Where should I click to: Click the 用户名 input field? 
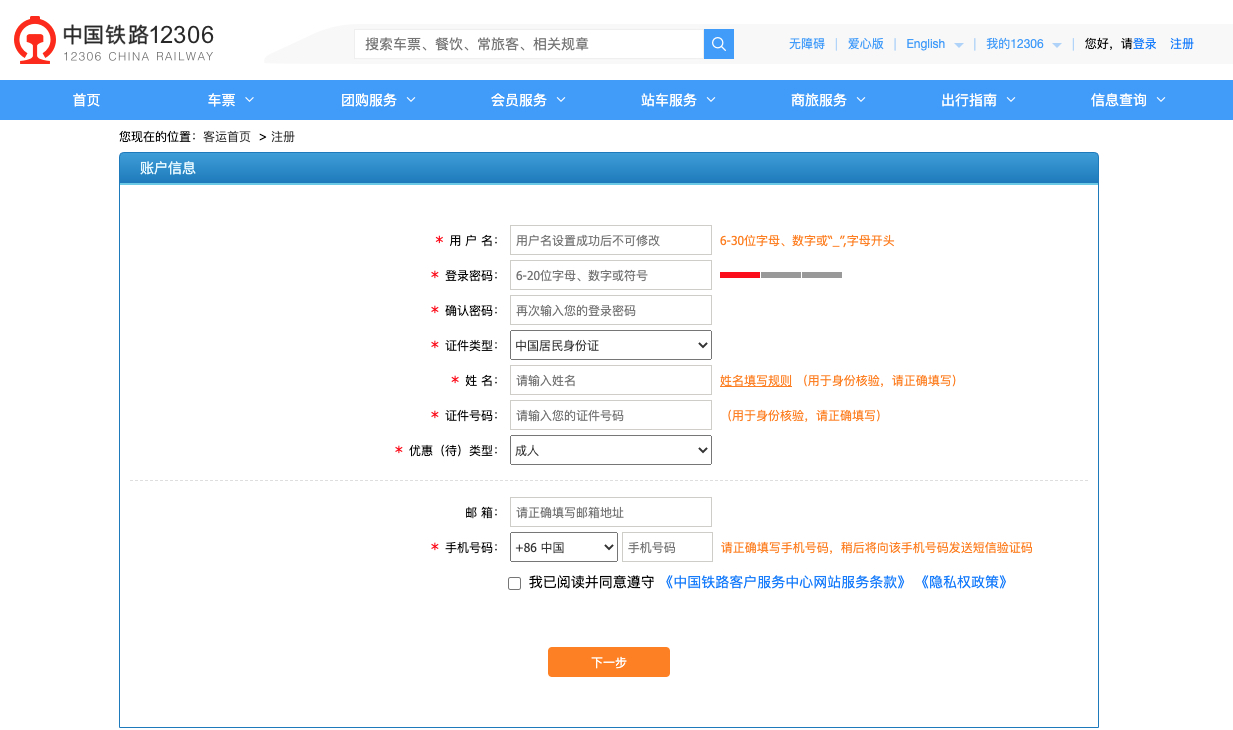(610, 240)
